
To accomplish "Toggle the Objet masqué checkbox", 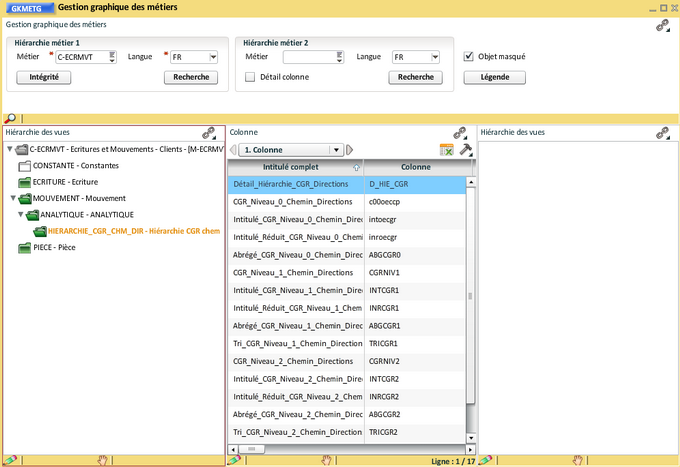I will click(469, 57).
